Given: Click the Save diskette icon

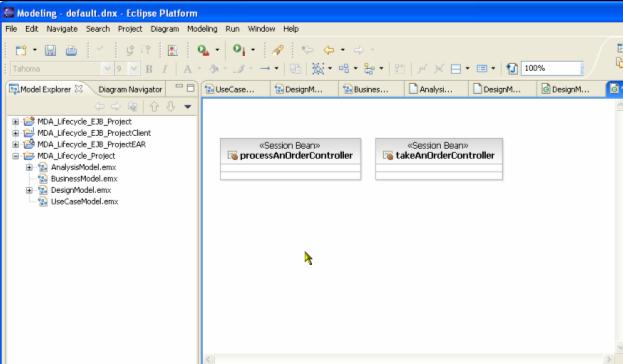Looking at the screenshot, I should tap(50, 50).
